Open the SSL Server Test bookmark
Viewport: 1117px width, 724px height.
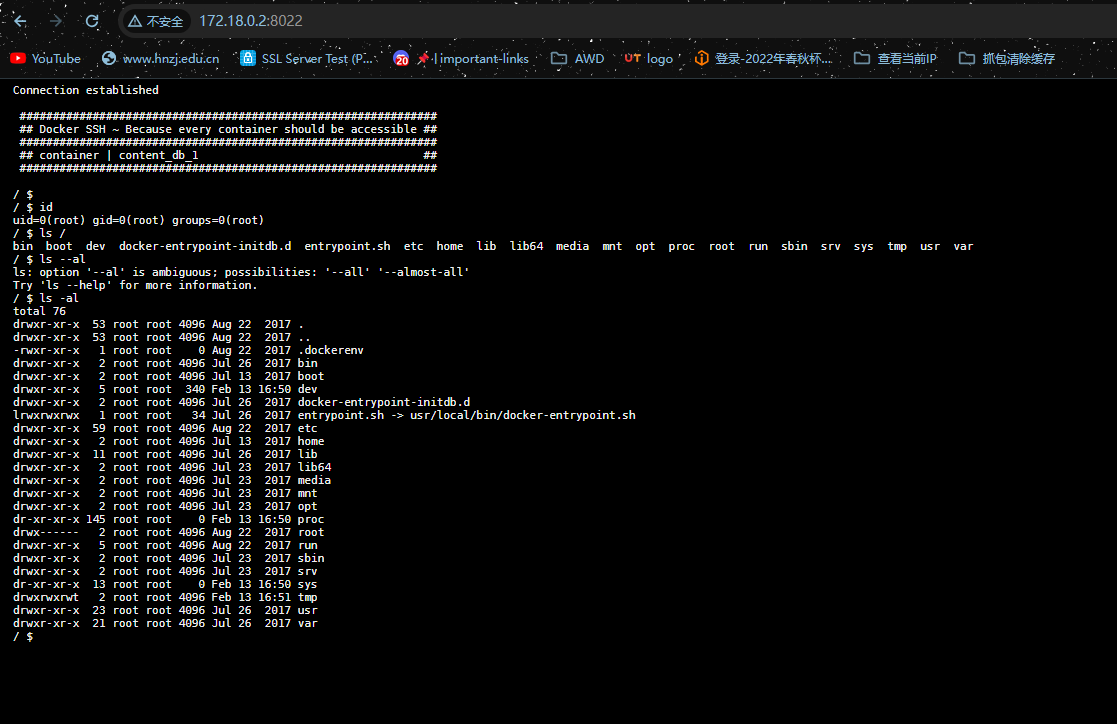click(306, 58)
